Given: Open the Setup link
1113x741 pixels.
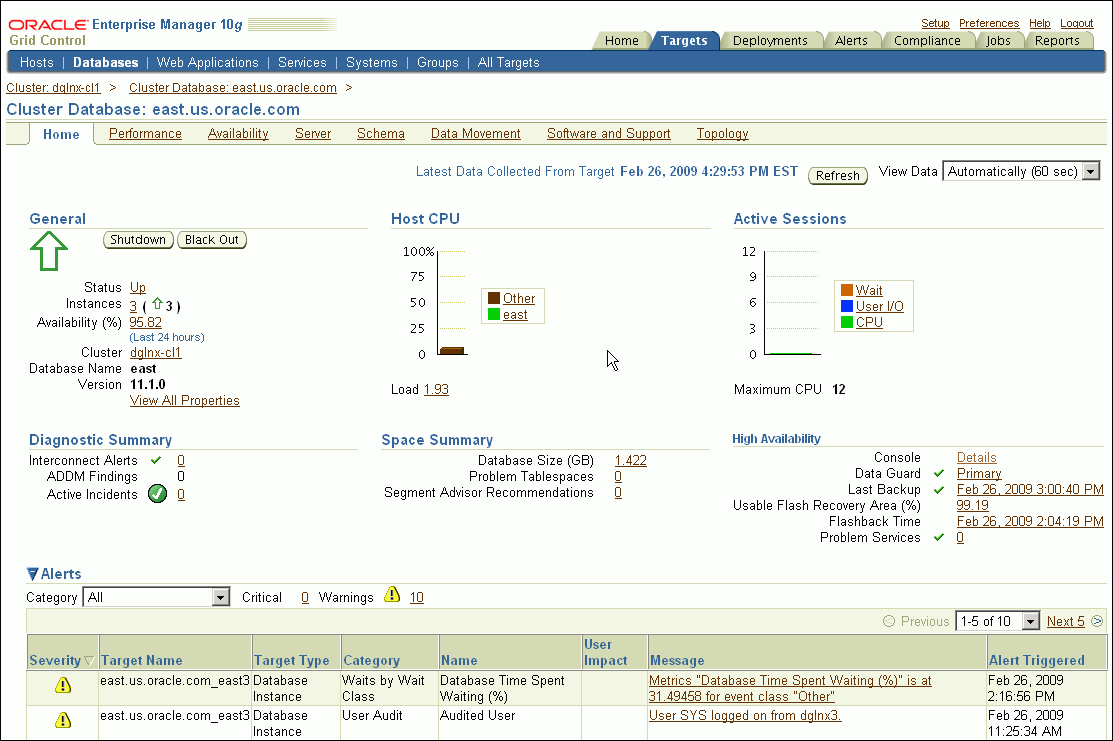Looking at the screenshot, I should pyautogui.click(x=935, y=23).
